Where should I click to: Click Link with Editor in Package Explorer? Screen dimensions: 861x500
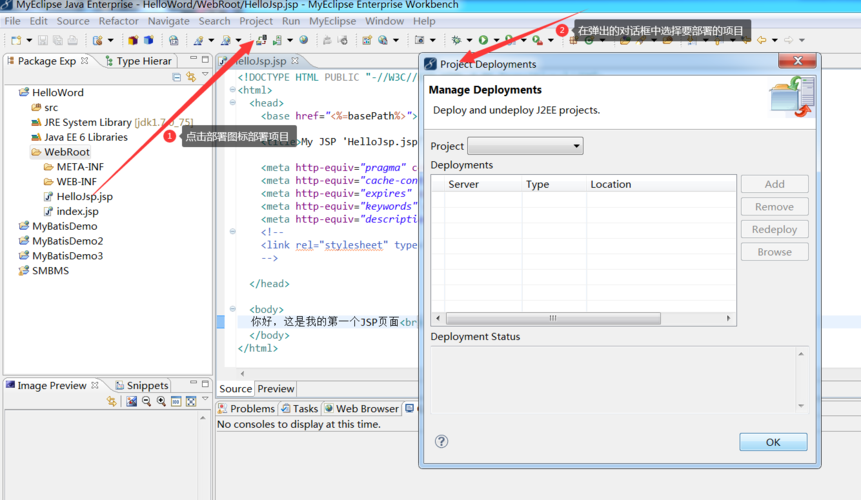[x=191, y=77]
